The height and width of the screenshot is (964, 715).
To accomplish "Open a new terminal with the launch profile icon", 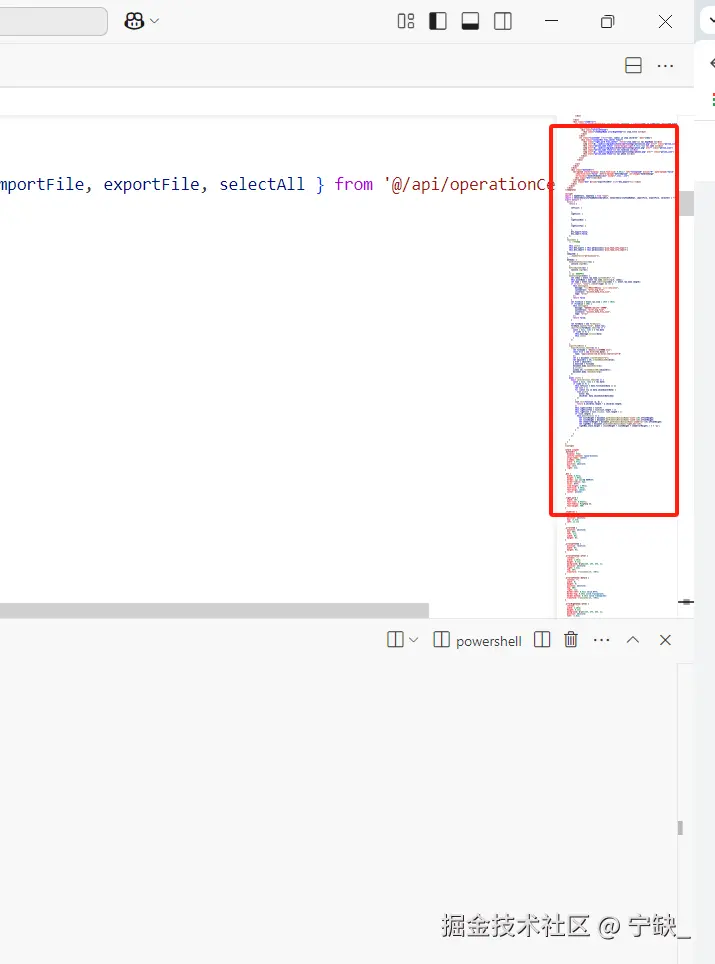I will pos(395,640).
